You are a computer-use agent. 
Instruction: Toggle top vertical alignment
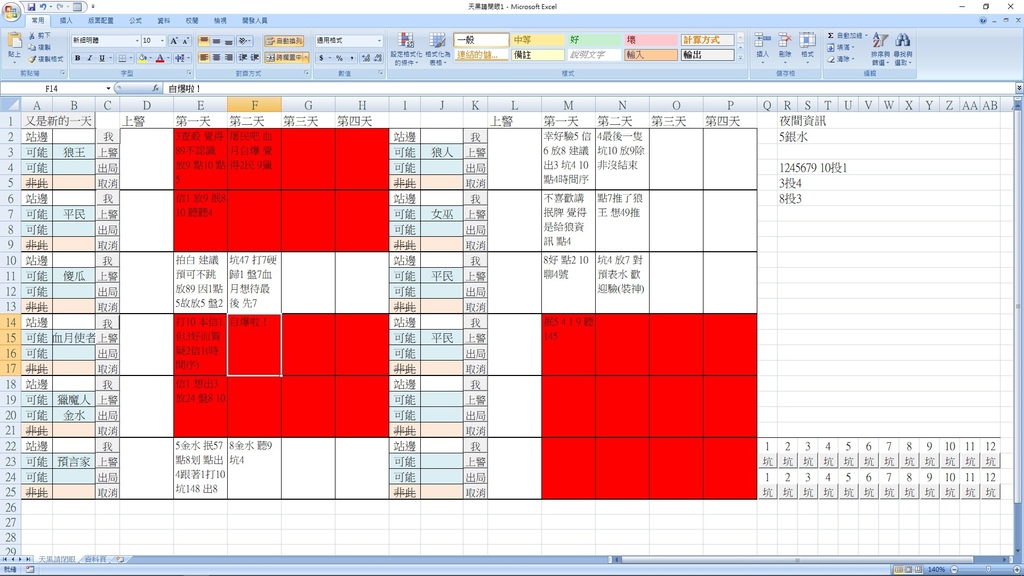pyautogui.click(x=204, y=40)
